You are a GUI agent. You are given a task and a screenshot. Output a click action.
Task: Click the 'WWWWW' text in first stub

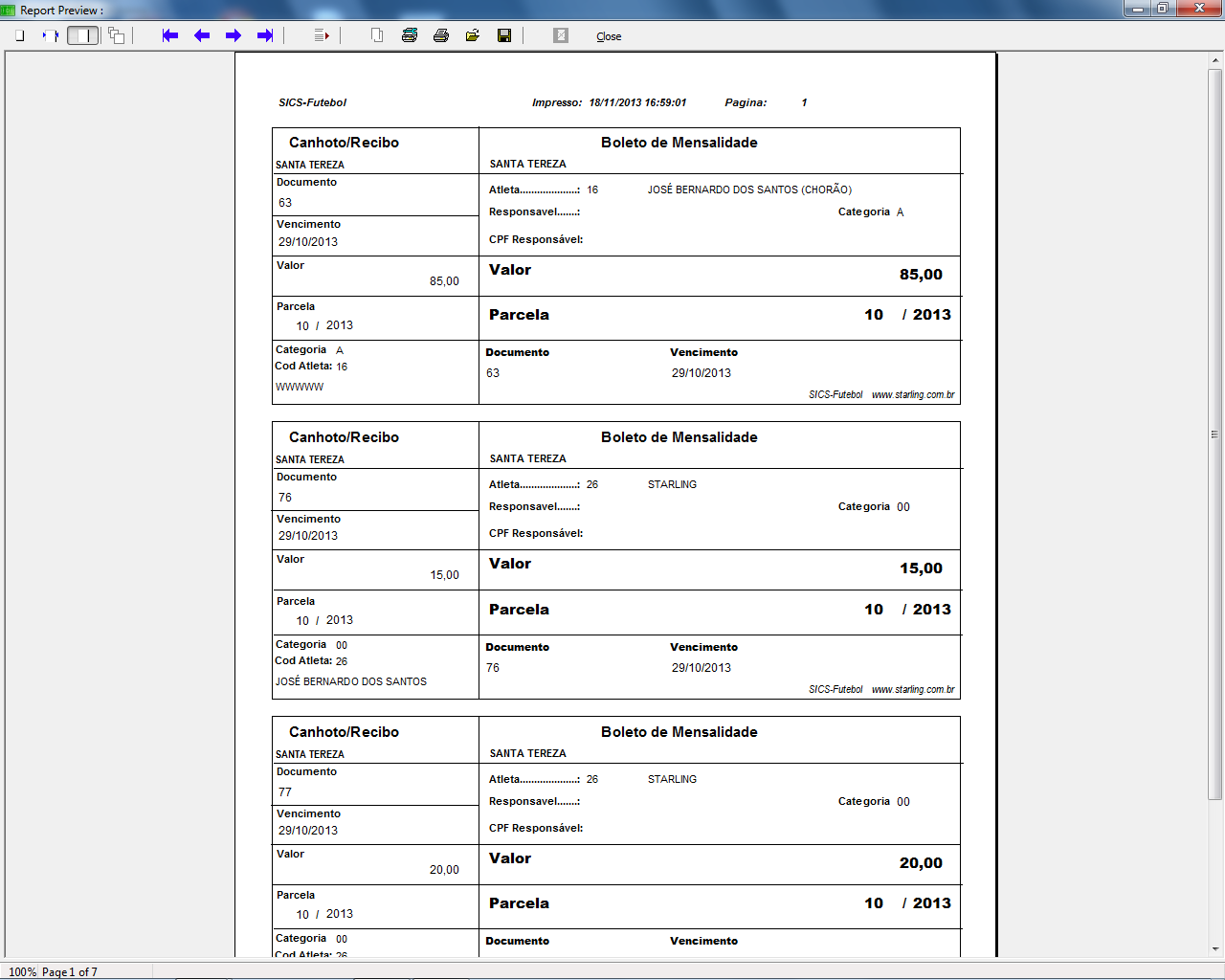(x=300, y=388)
